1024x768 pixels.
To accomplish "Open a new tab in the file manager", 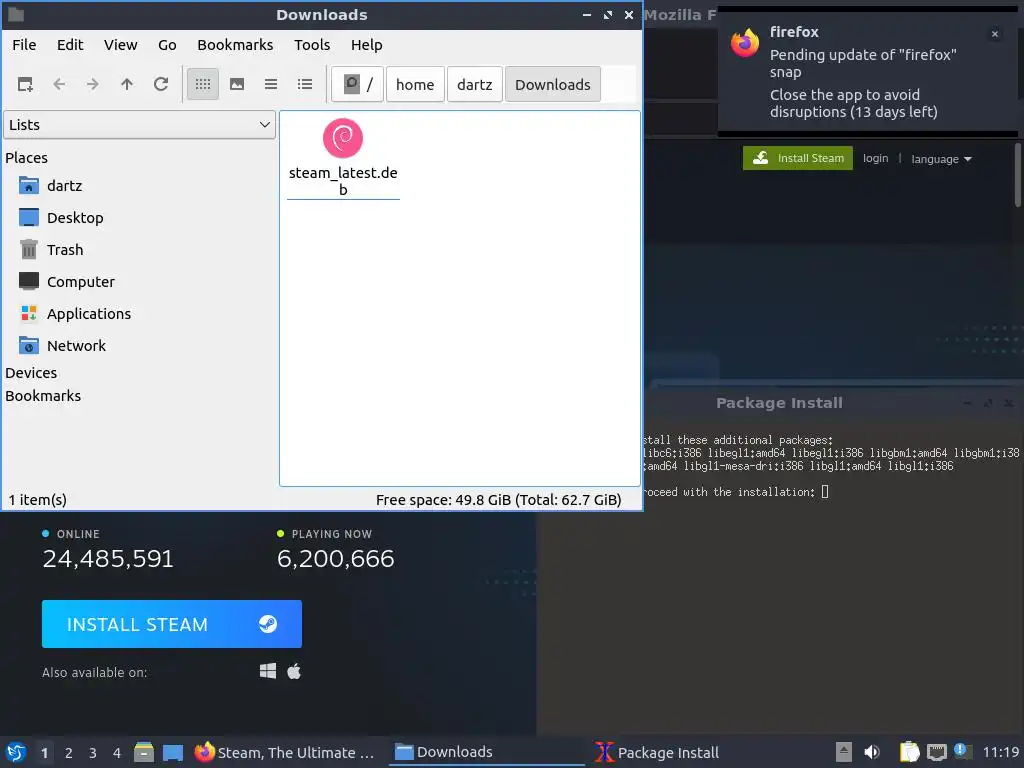I will coord(25,84).
